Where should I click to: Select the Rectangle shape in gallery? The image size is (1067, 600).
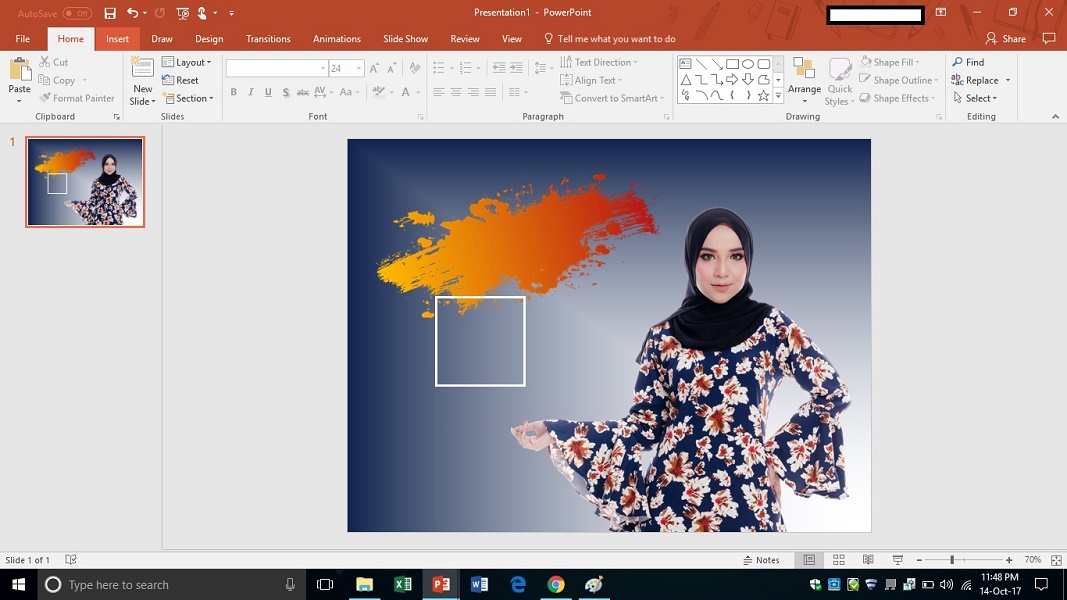[x=732, y=64]
